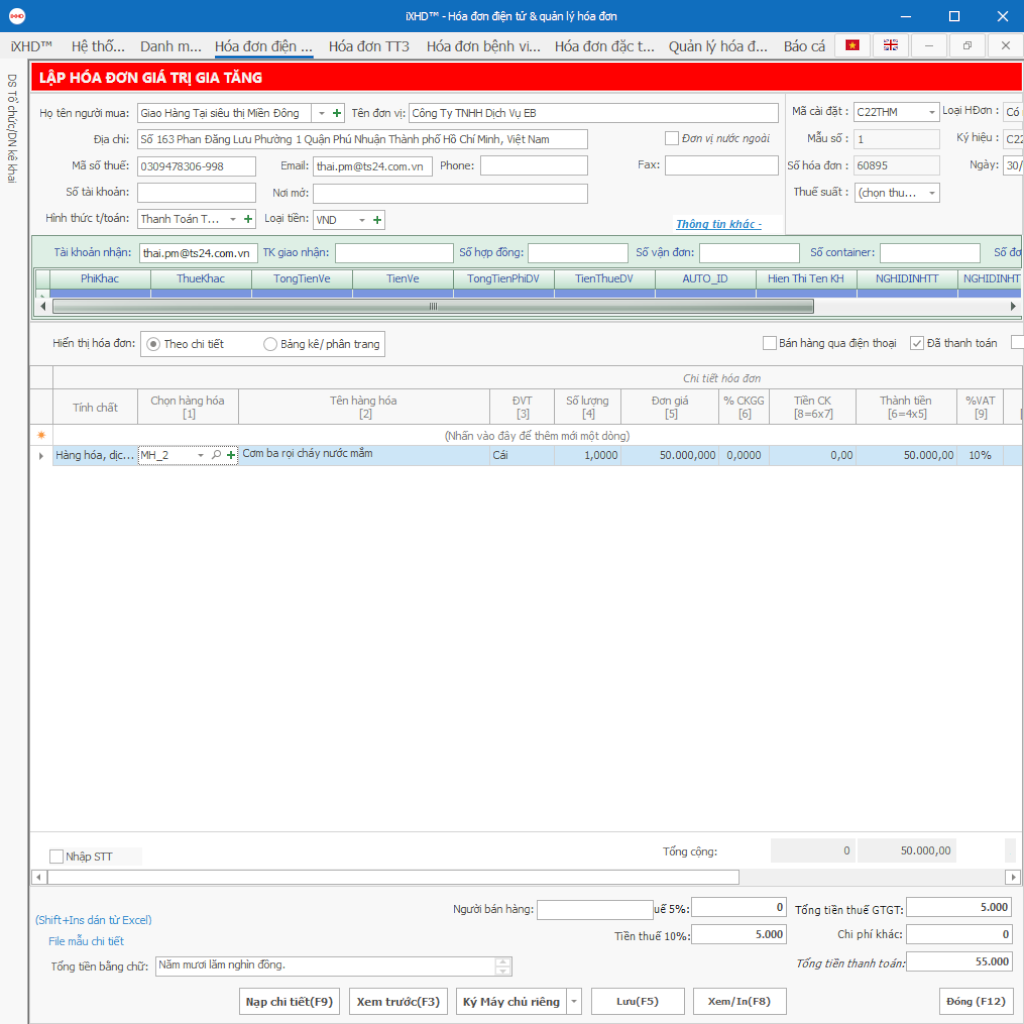Click green plus next to payment method

click(x=248, y=219)
